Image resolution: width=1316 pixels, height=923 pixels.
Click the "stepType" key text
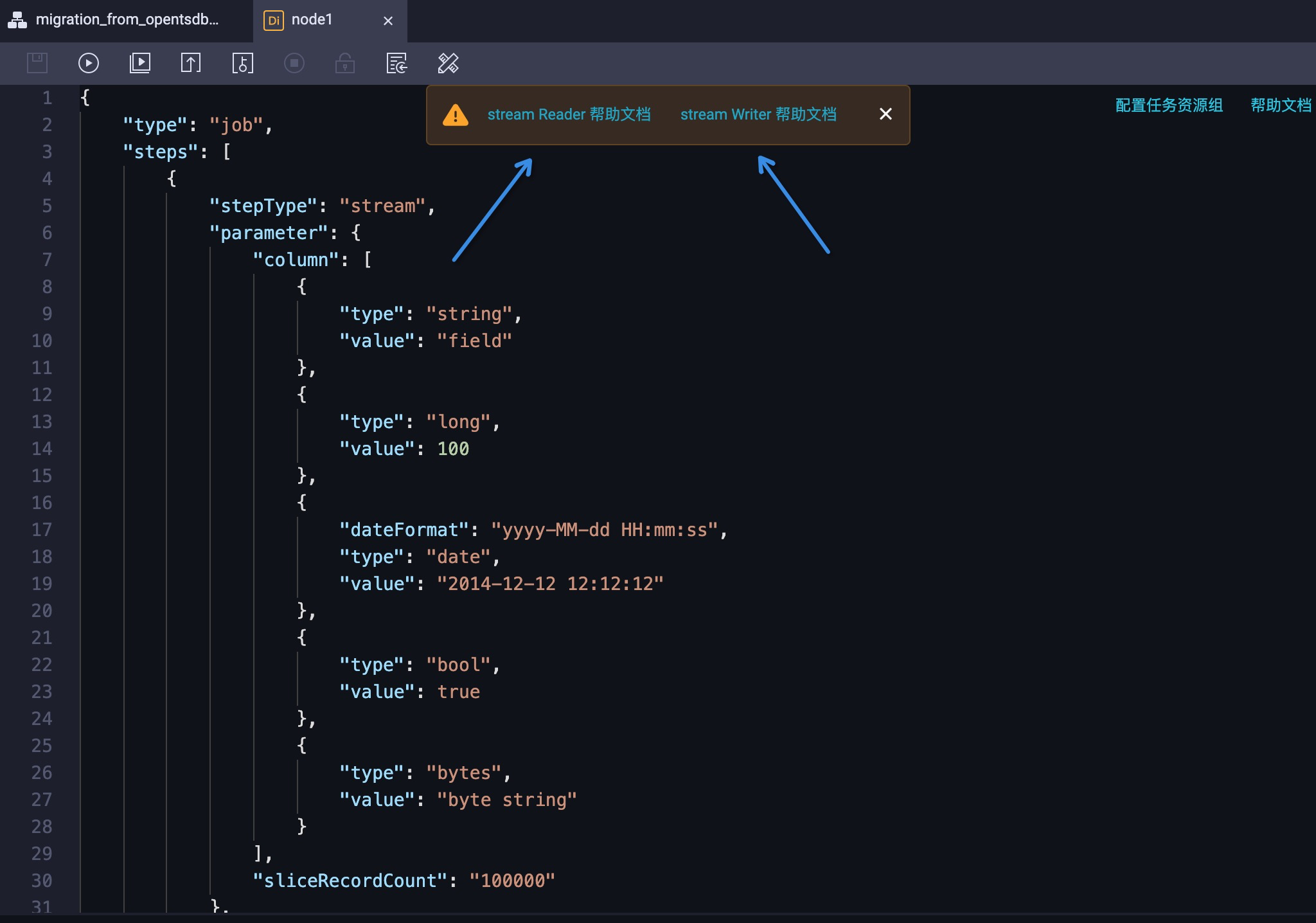coord(263,206)
